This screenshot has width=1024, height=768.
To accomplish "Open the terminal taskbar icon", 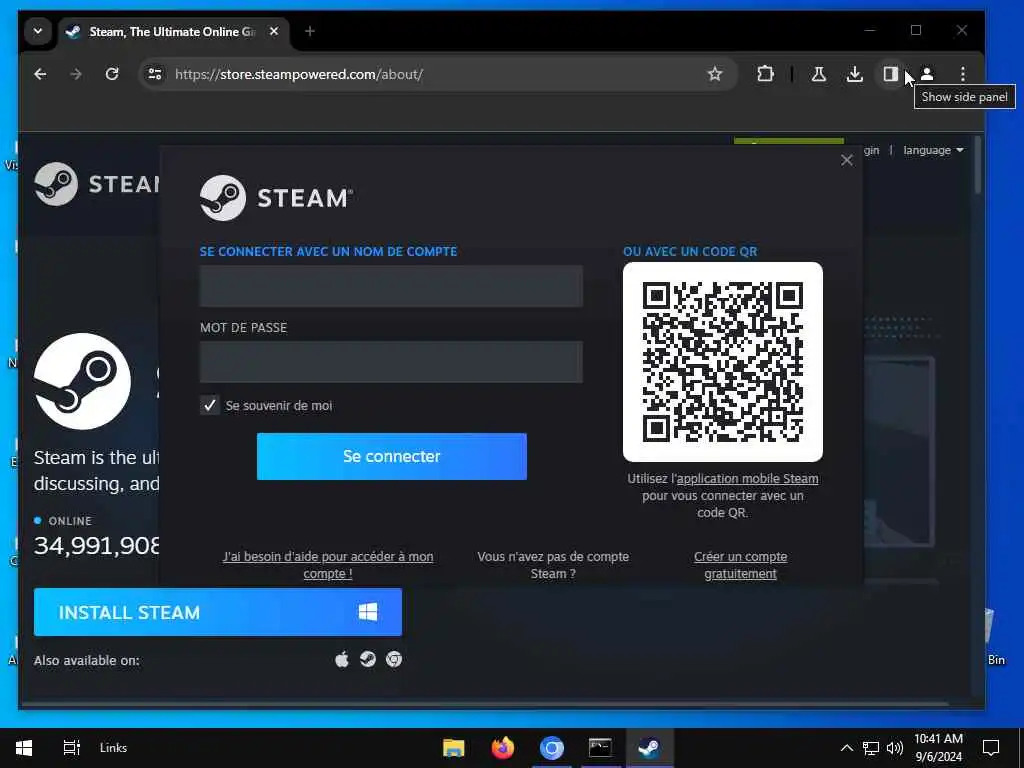I will coord(600,748).
